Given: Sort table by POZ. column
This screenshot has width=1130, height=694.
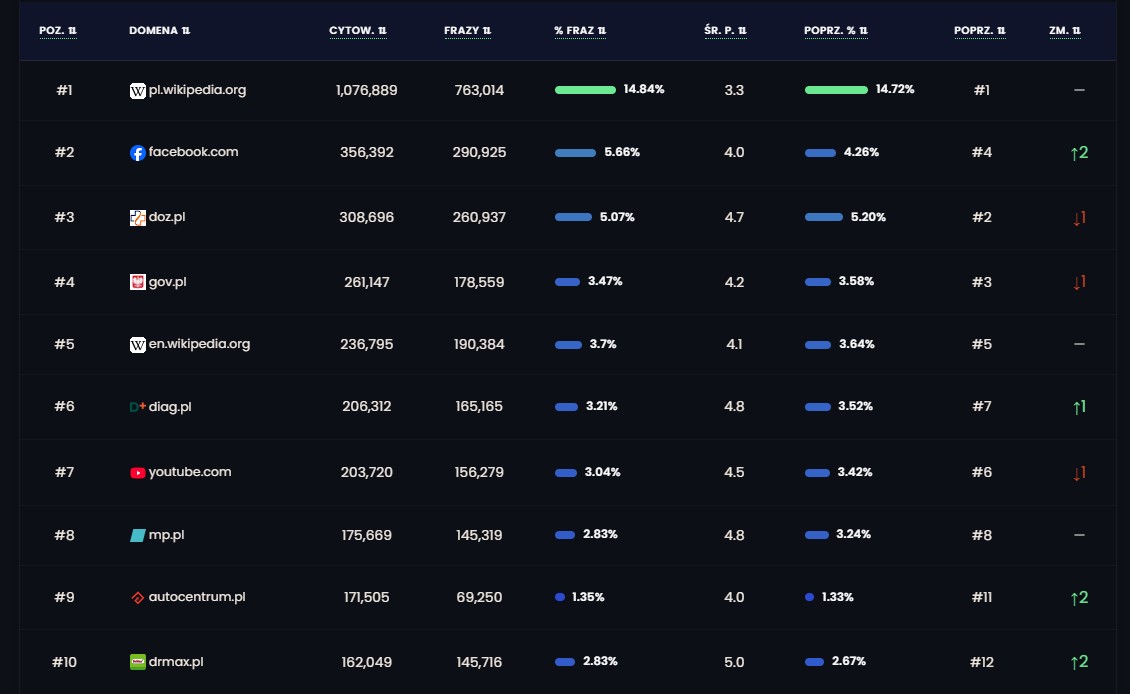Looking at the screenshot, I should (x=58, y=30).
